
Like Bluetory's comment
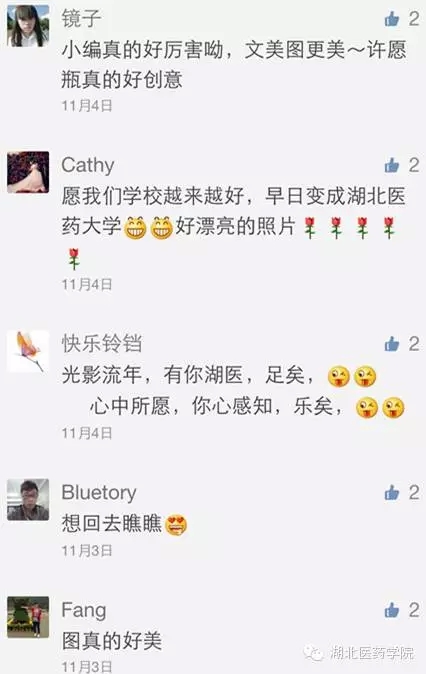(392, 493)
